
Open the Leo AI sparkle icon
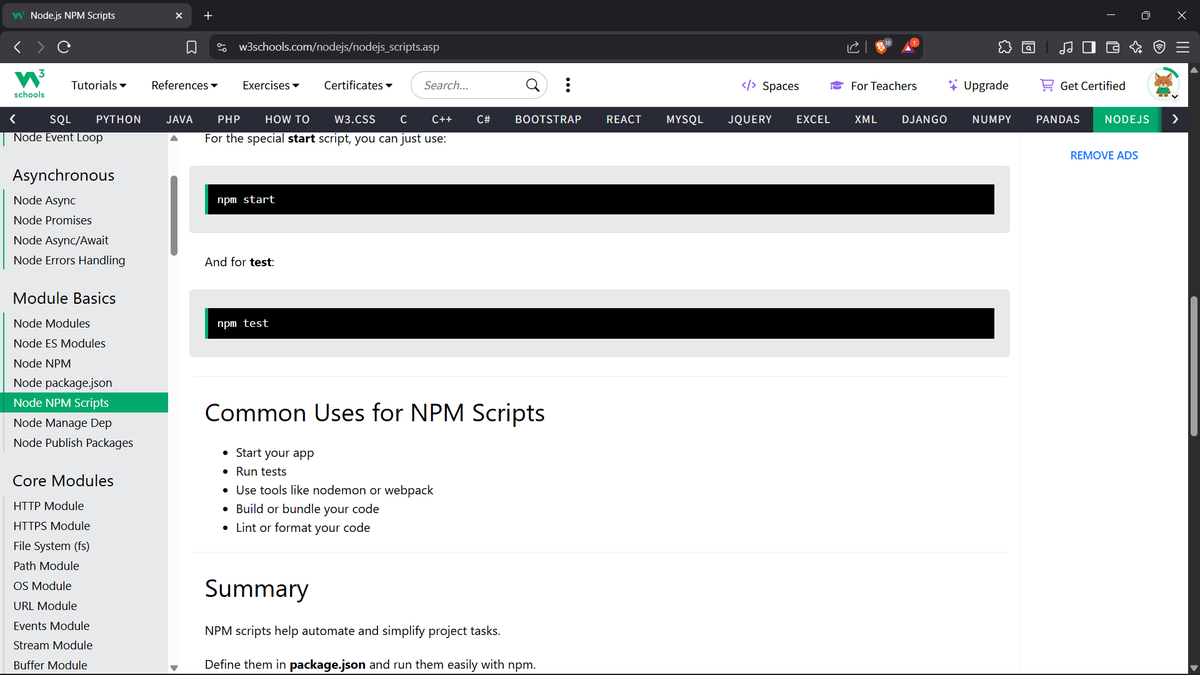tap(1136, 47)
